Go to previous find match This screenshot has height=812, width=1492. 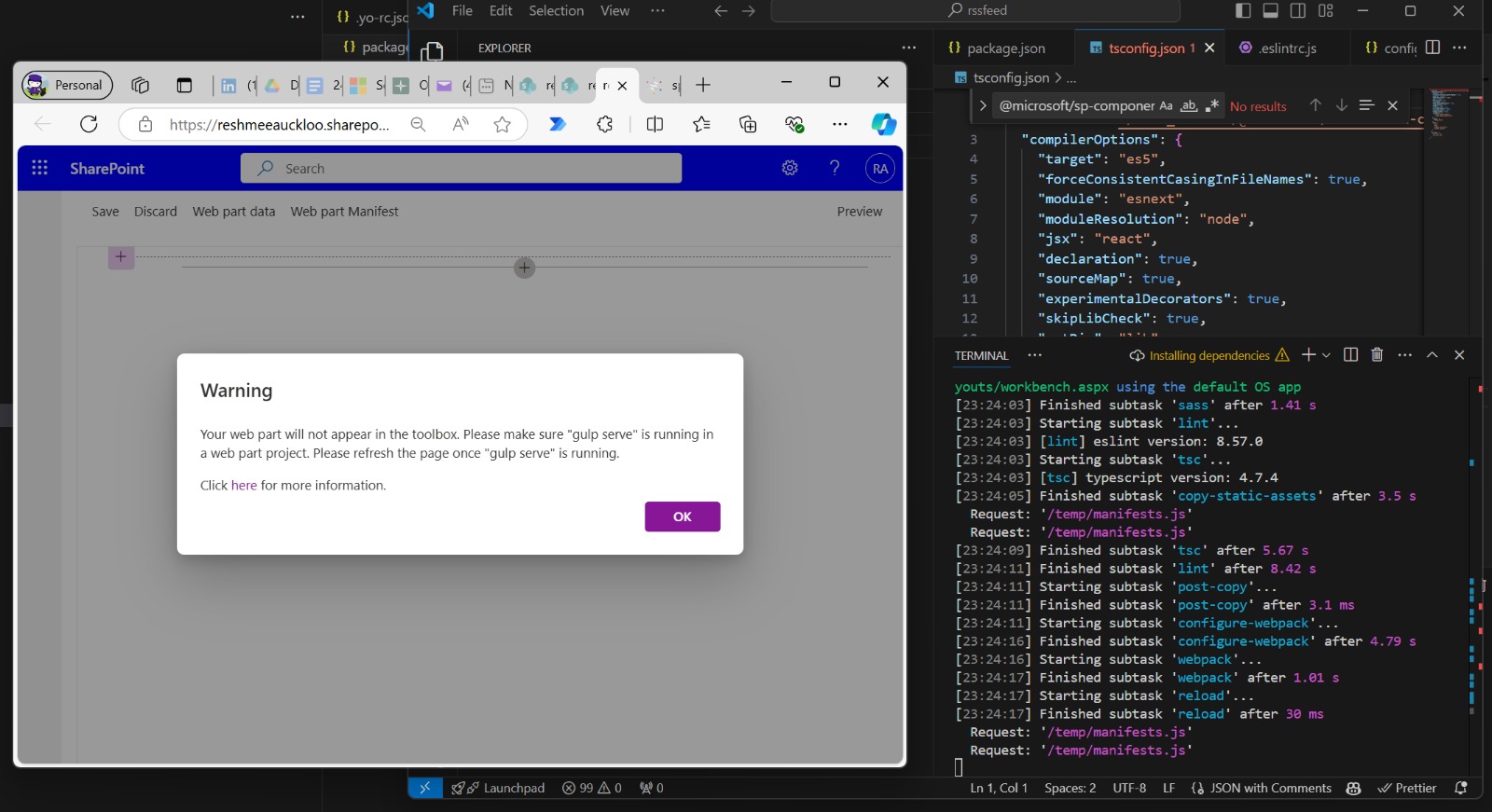click(x=1315, y=105)
